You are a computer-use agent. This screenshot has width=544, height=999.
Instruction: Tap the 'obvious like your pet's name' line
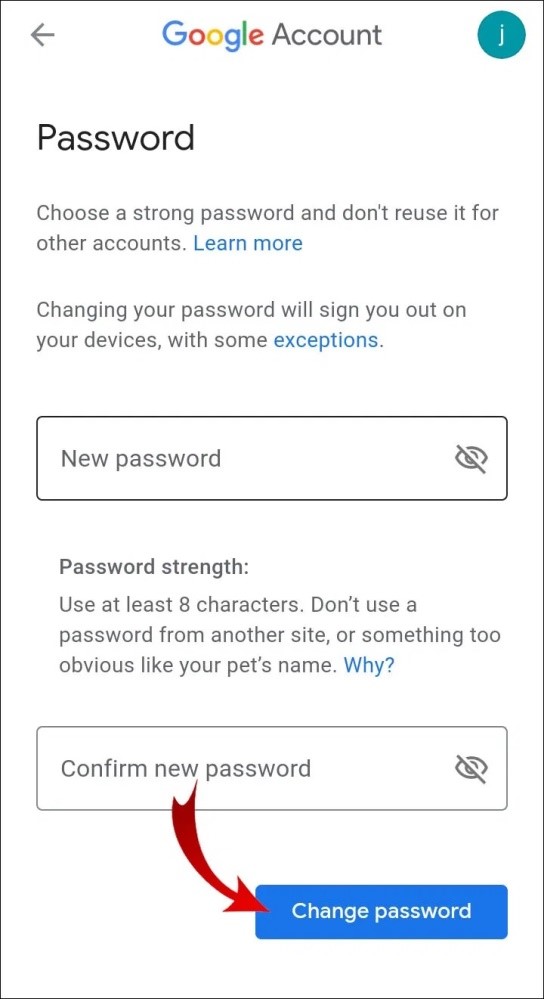coord(199,665)
